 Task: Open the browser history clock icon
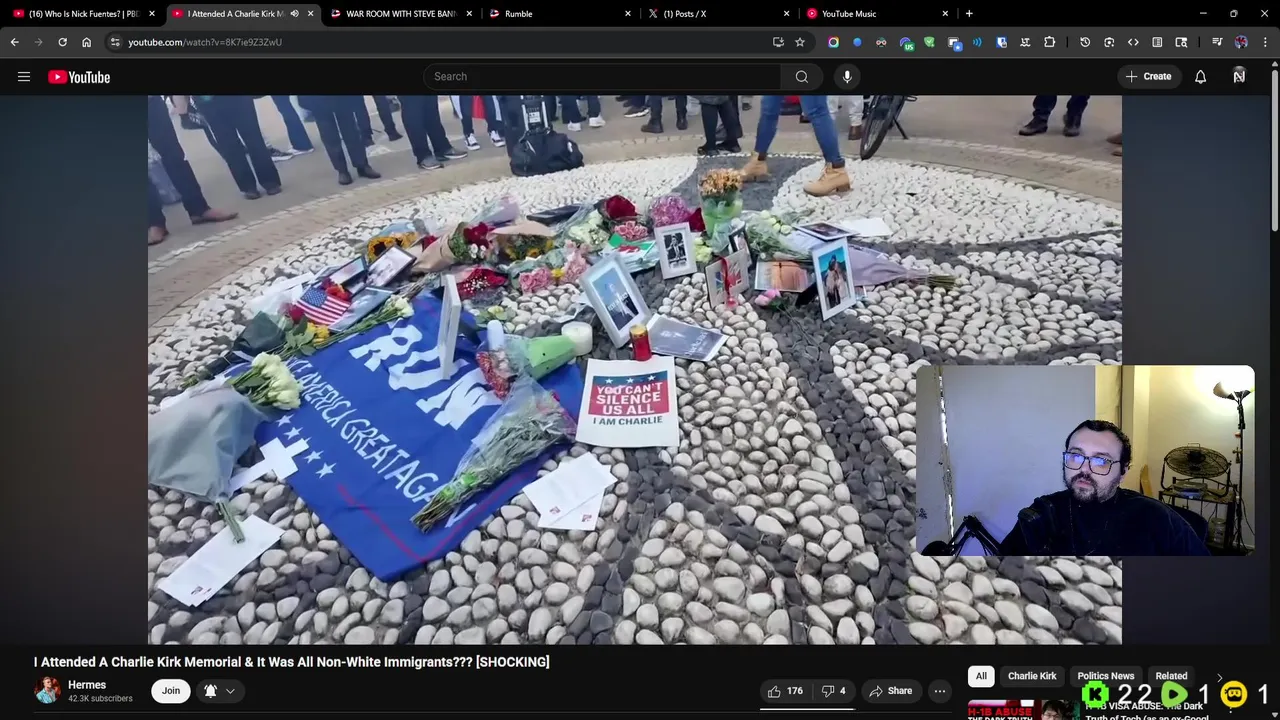click(1085, 42)
